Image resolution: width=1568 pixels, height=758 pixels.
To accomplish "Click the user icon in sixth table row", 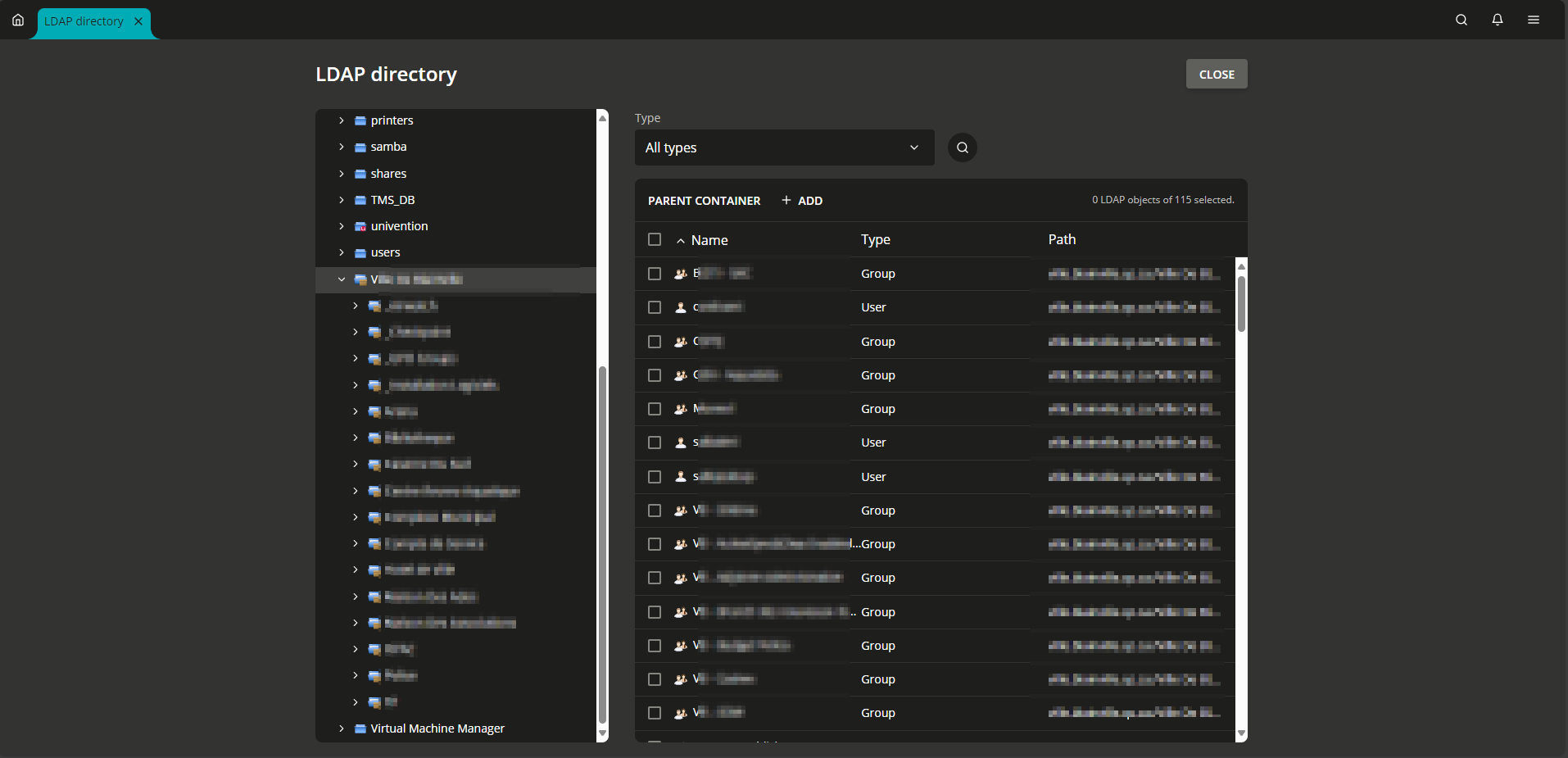I will pos(681,443).
